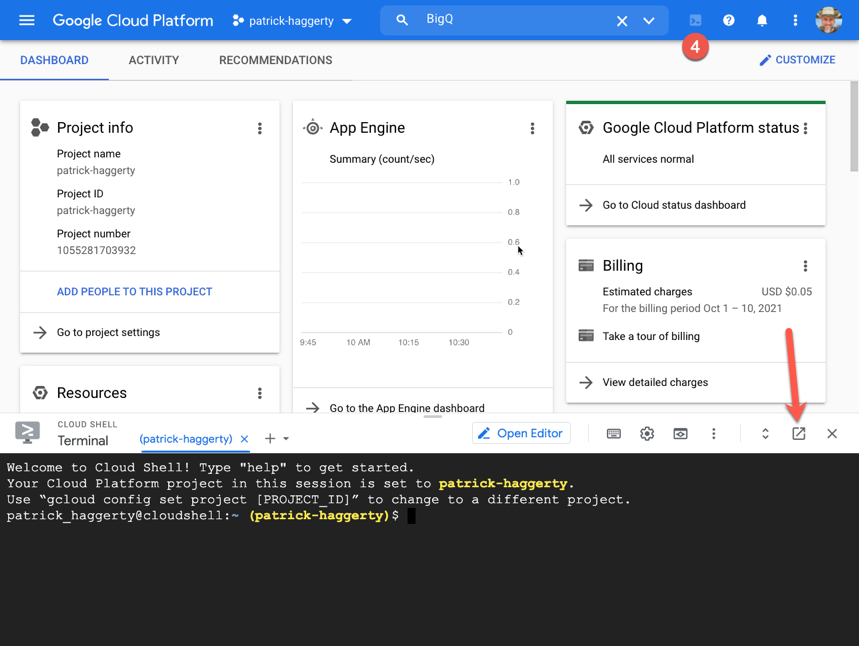The width and height of the screenshot is (859, 646).
Task: Open the hamburger navigation menu
Action: (27, 20)
